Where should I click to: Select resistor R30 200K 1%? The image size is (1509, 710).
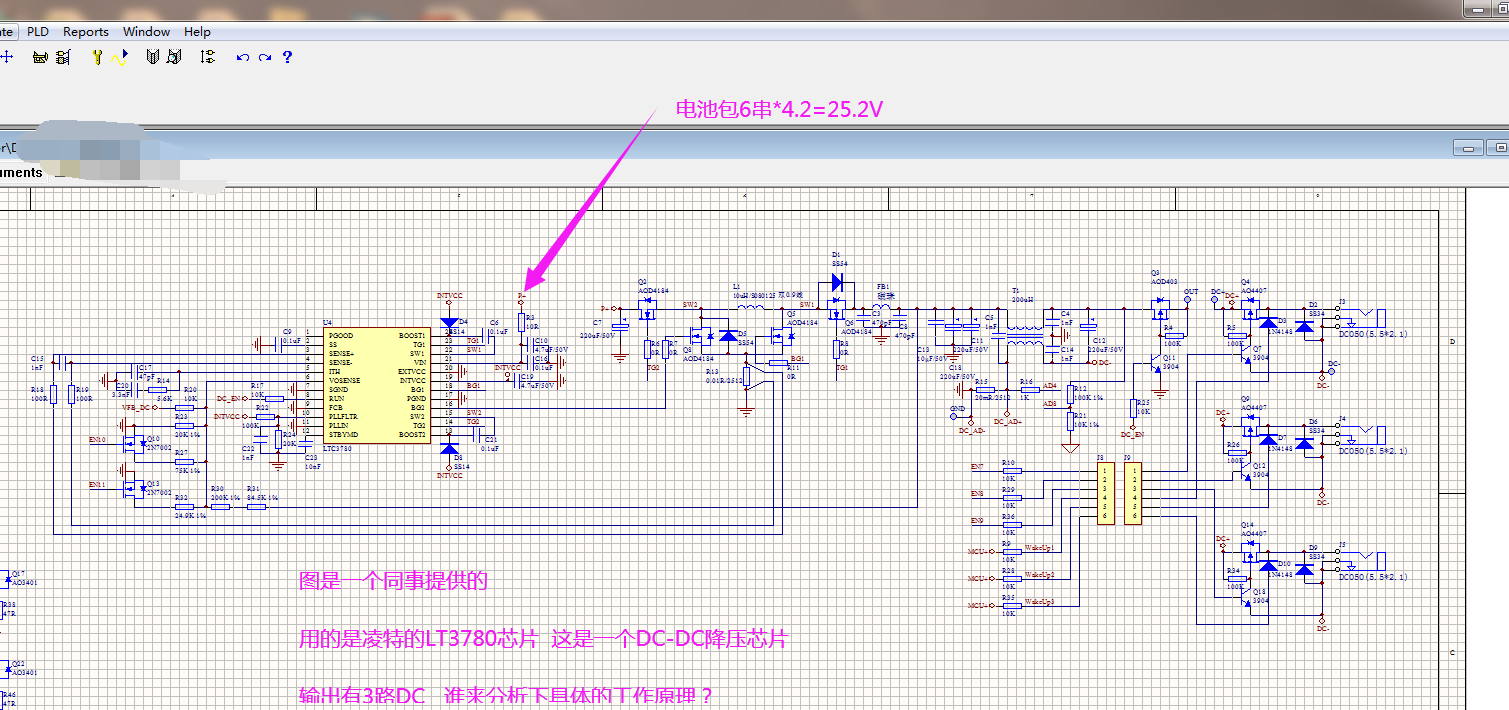(220, 507)
